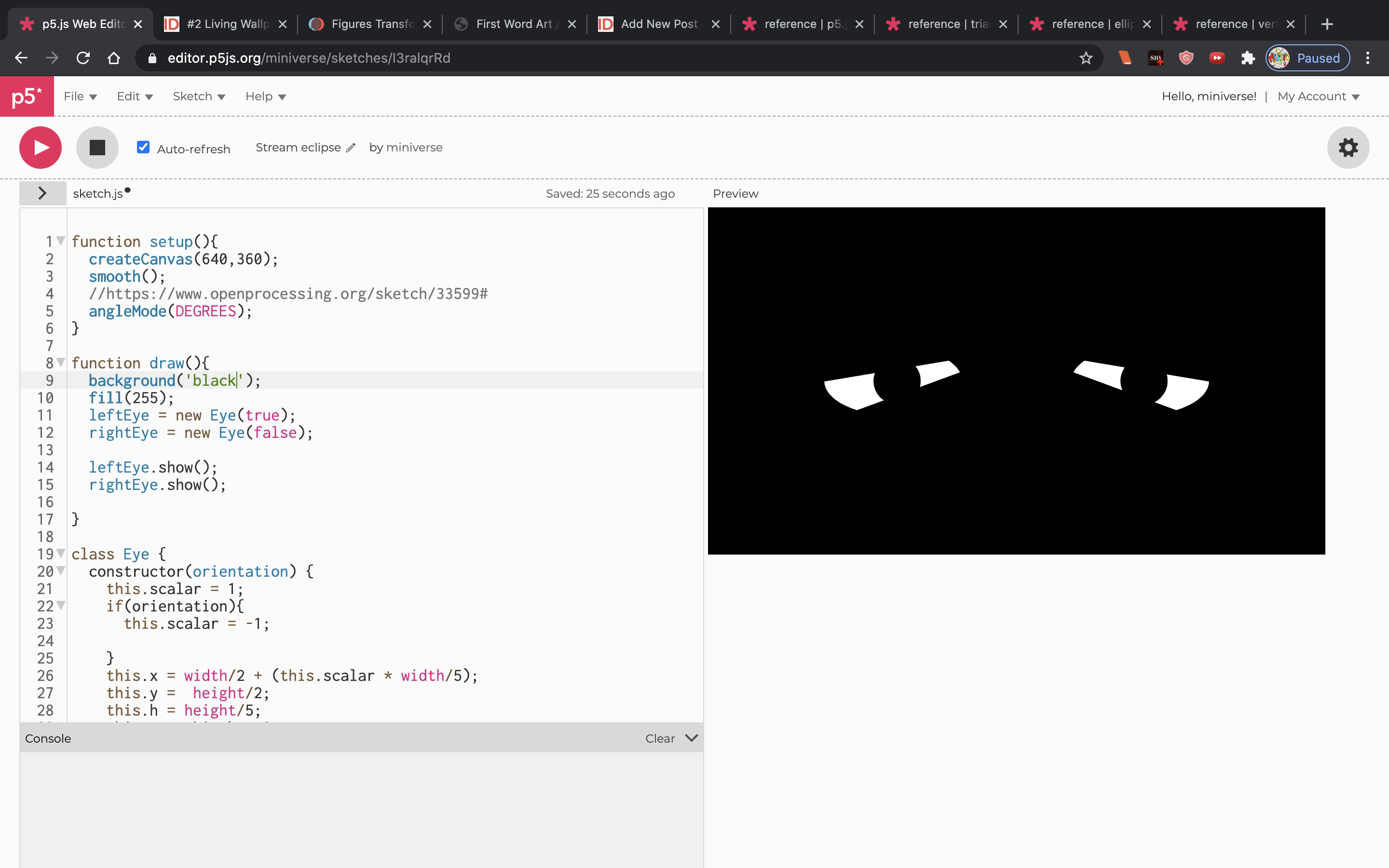Fold the if block at line 22
Image resolution: width=1389 pixels, height=868 pixels.
click(x=61, y=605)
